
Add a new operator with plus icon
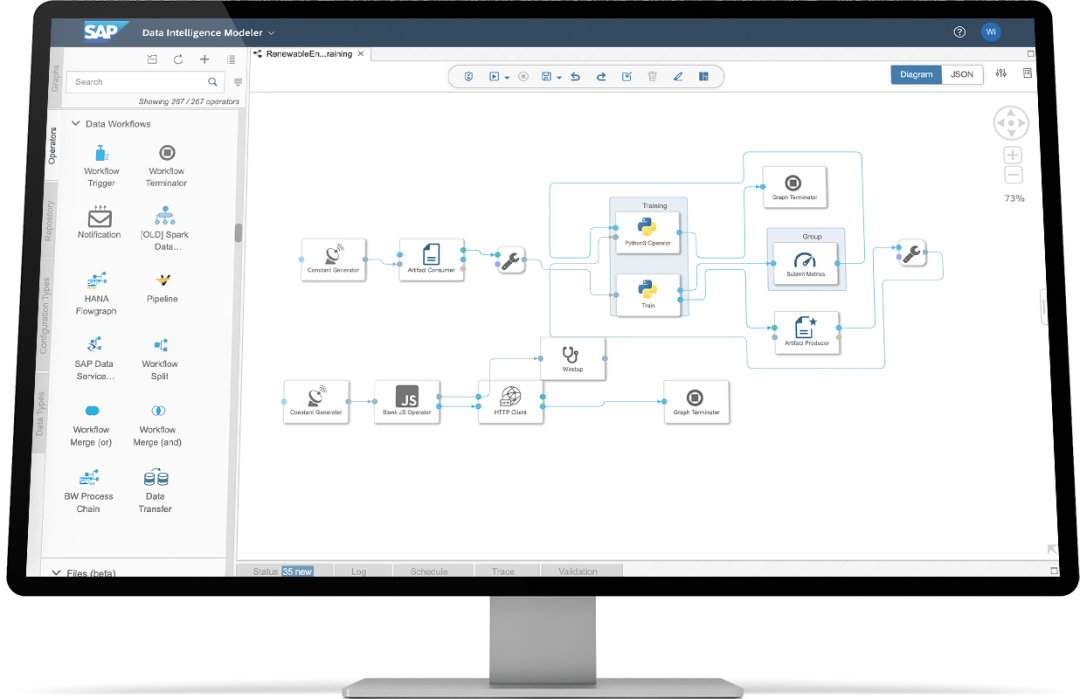[205, 60]
